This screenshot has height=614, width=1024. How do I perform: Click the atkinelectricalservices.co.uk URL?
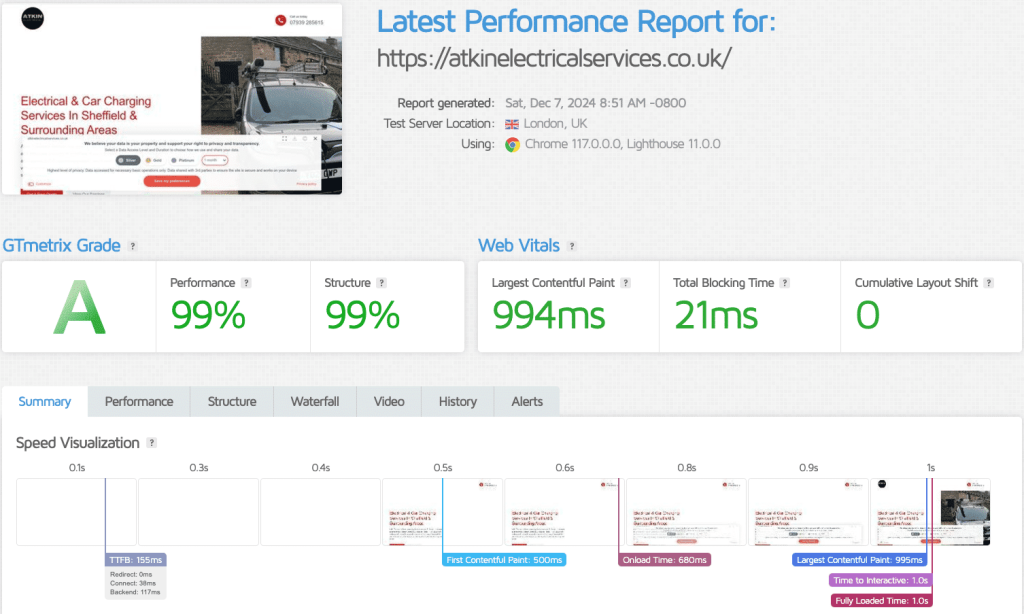[554, 58]
